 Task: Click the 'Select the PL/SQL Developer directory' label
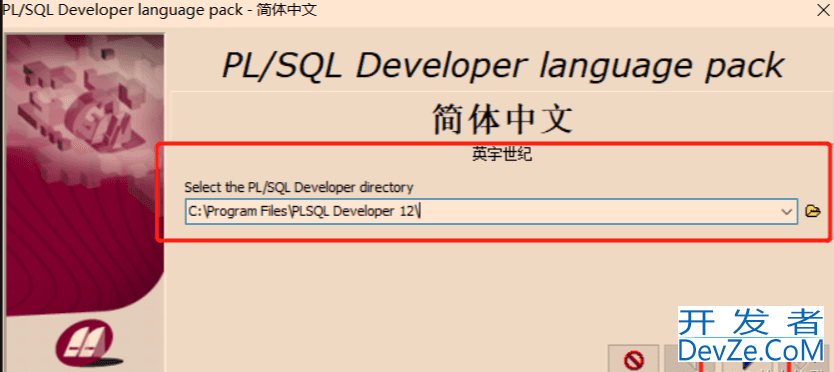click(x=298, y=187)
